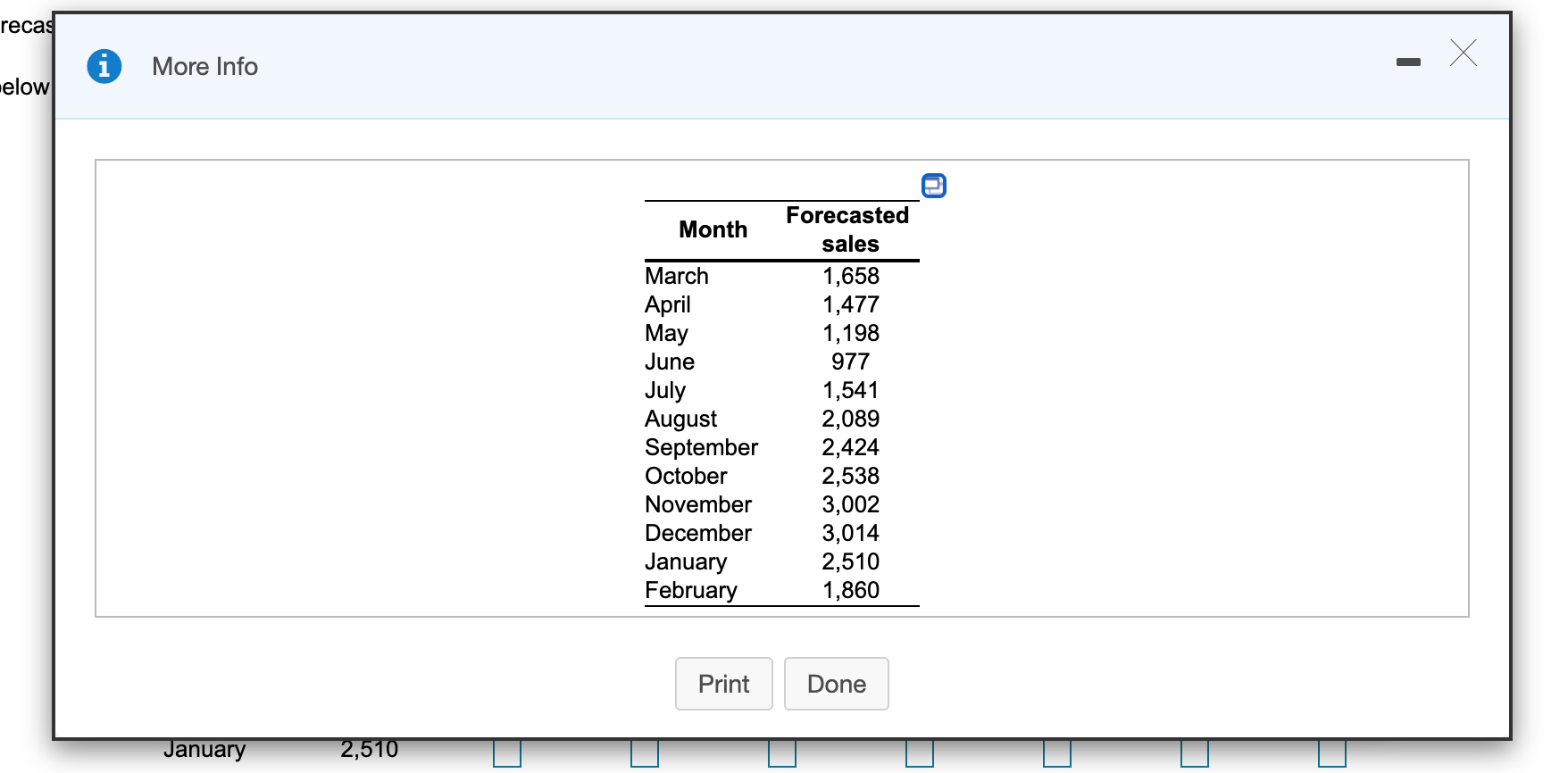Image resolution: width=1568 pixels, height=773 pixels.
Task: Click the October value 2,538
Action: pyautogui.click(x=851, y=476)
